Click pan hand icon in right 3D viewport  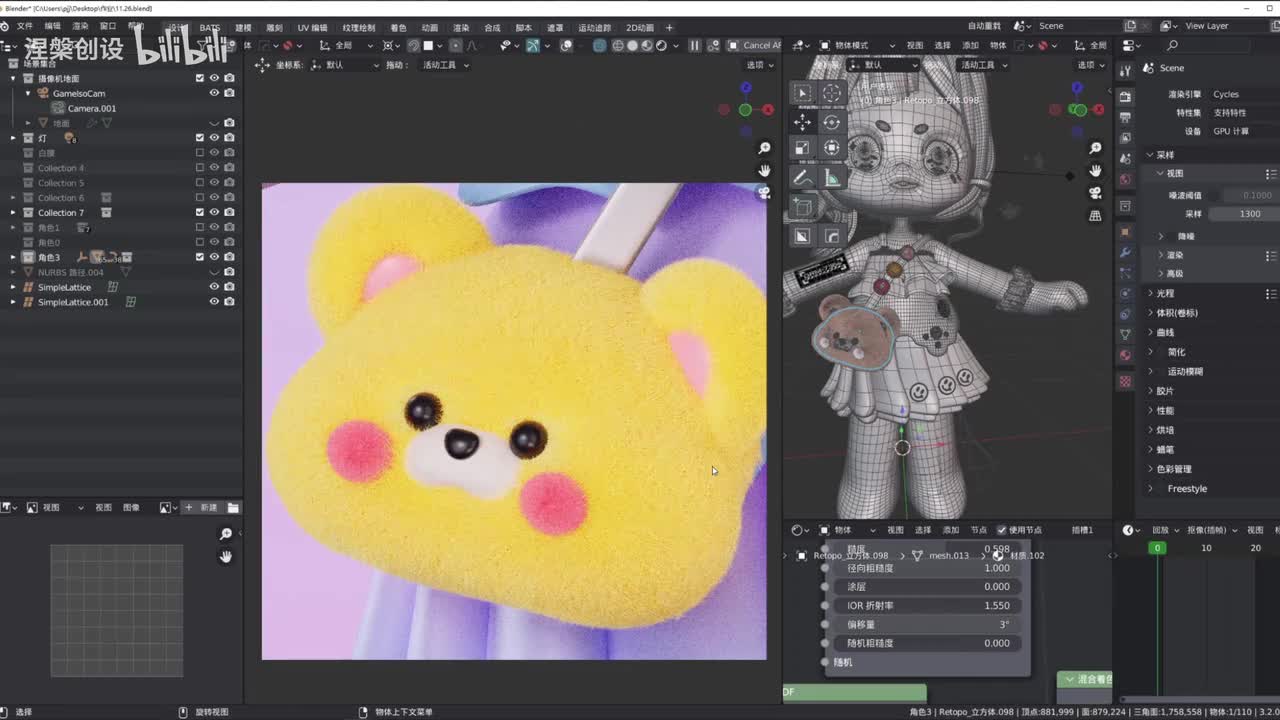[1095, 170]
